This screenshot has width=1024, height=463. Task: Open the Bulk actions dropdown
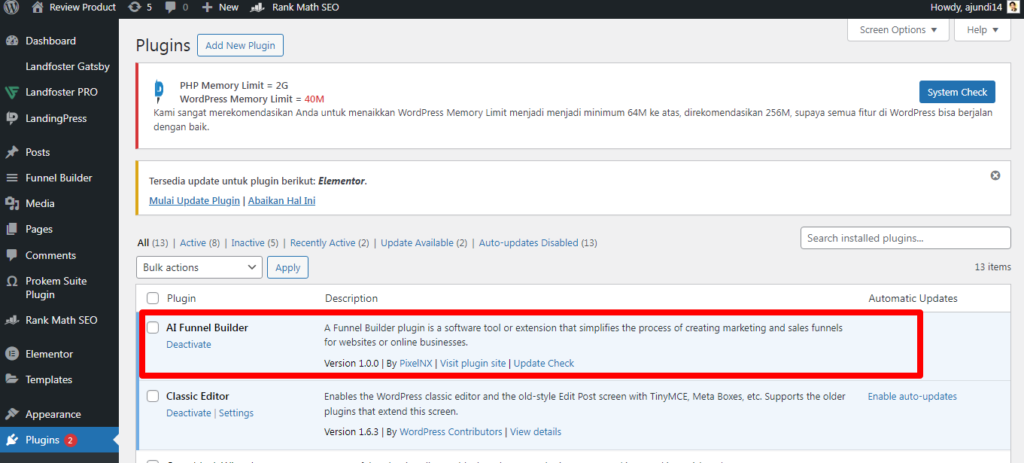(x=199, y=267)
